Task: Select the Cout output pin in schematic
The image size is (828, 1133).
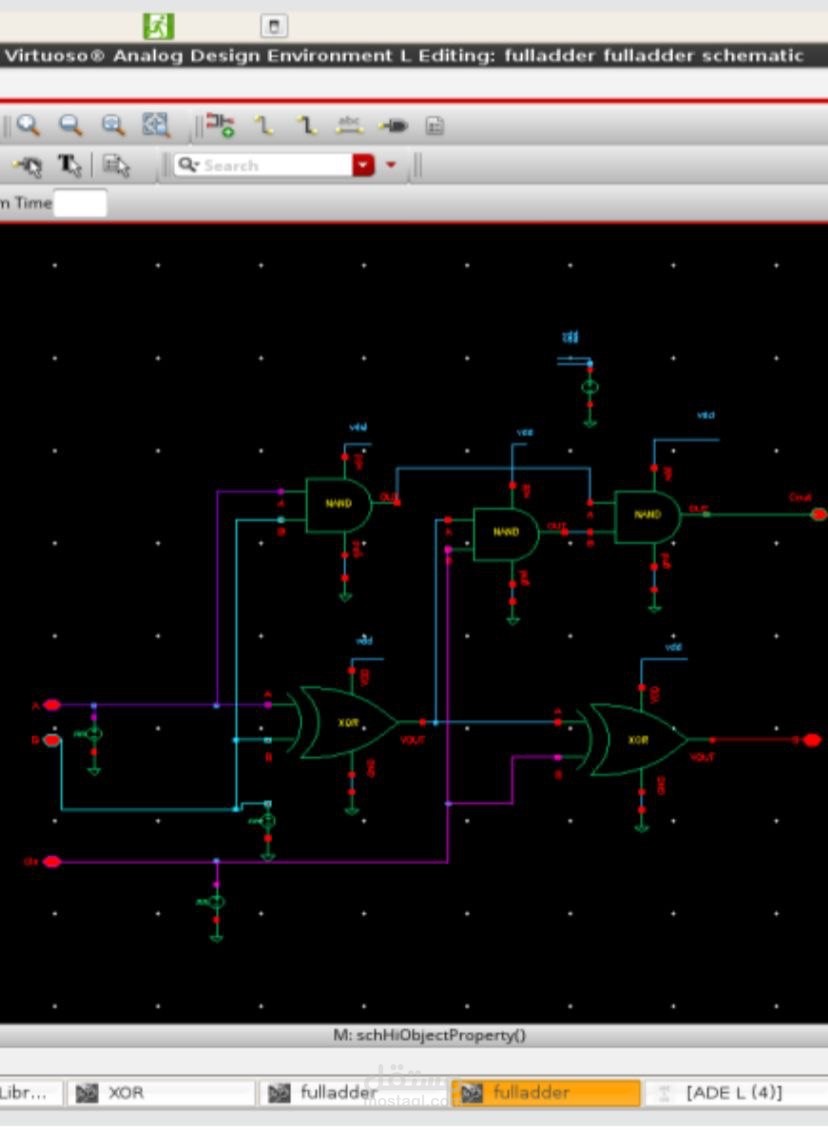Action: [x=817, y=514]
